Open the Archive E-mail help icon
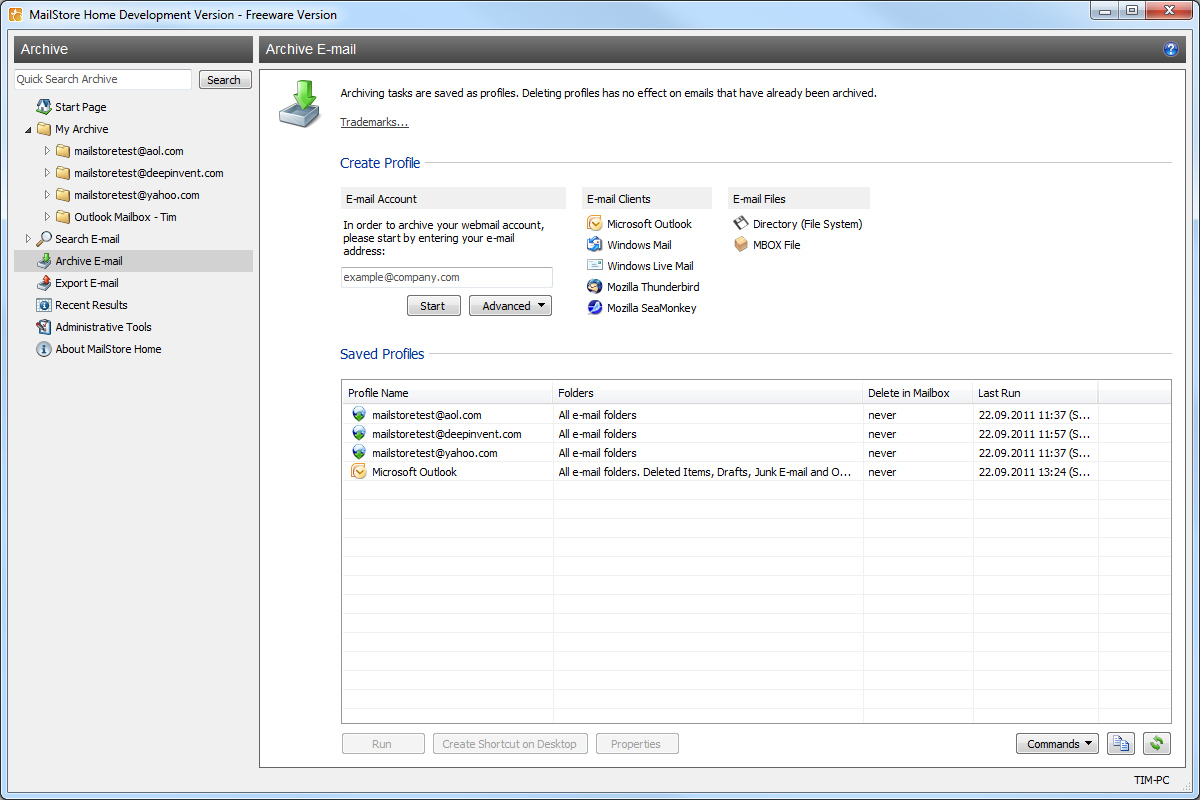This screenshot has height=800, width=1200. pyautogui.click(x=1170, y=48)
